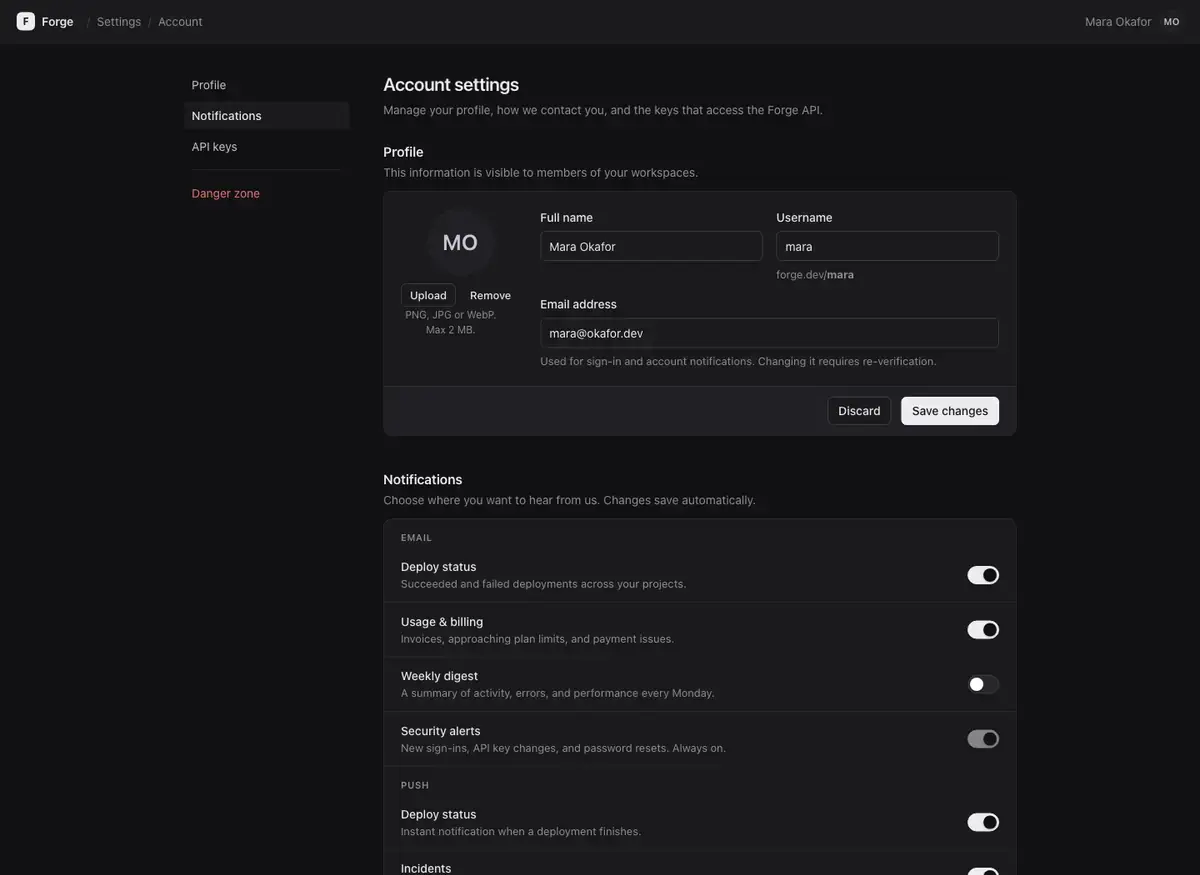This screenshot has width=1200, height=875.
Task: Toggle email Deploy status notifications
Action: click(x=983, y=575)
